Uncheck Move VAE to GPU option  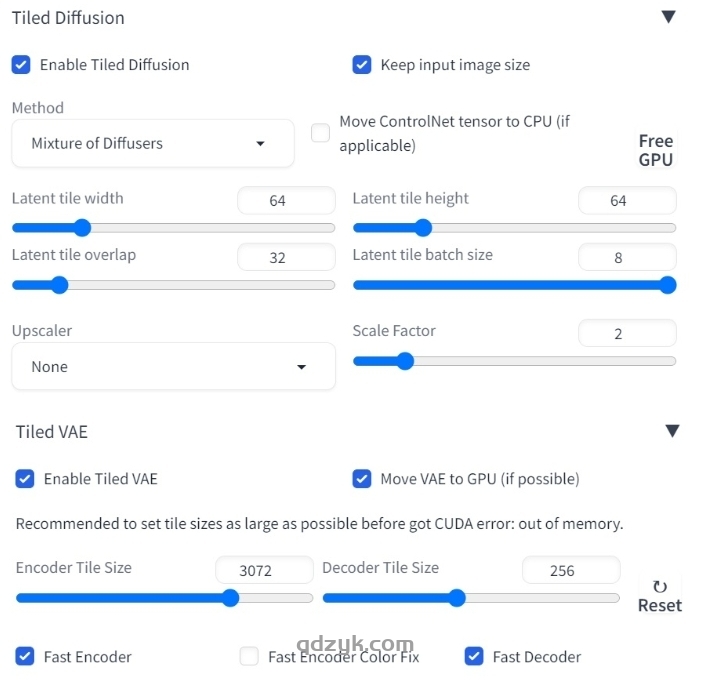[x=362, y=479]
